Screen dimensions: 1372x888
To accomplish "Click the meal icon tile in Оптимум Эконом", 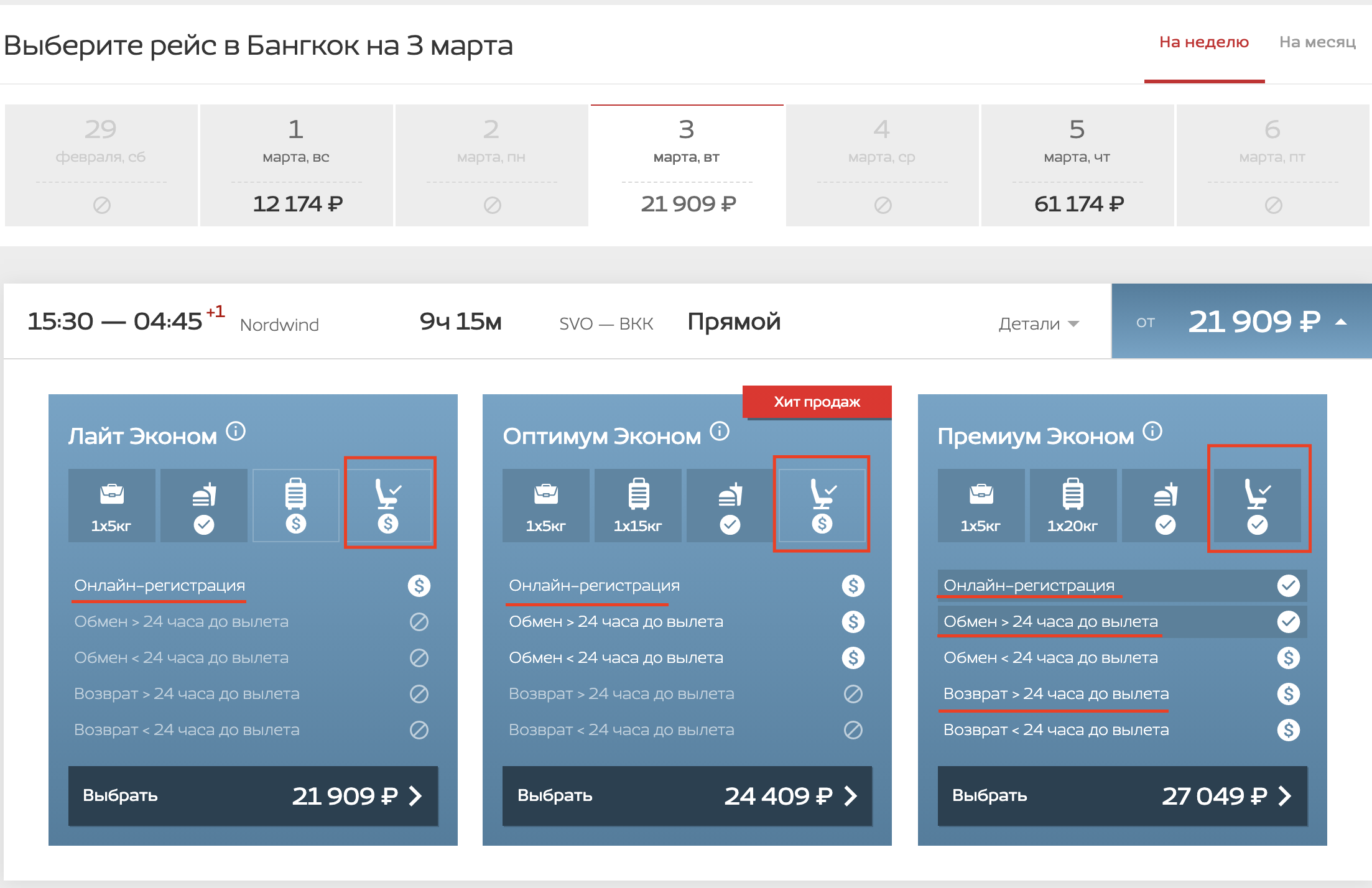I will pyautogui.click(x=730, y=506).
